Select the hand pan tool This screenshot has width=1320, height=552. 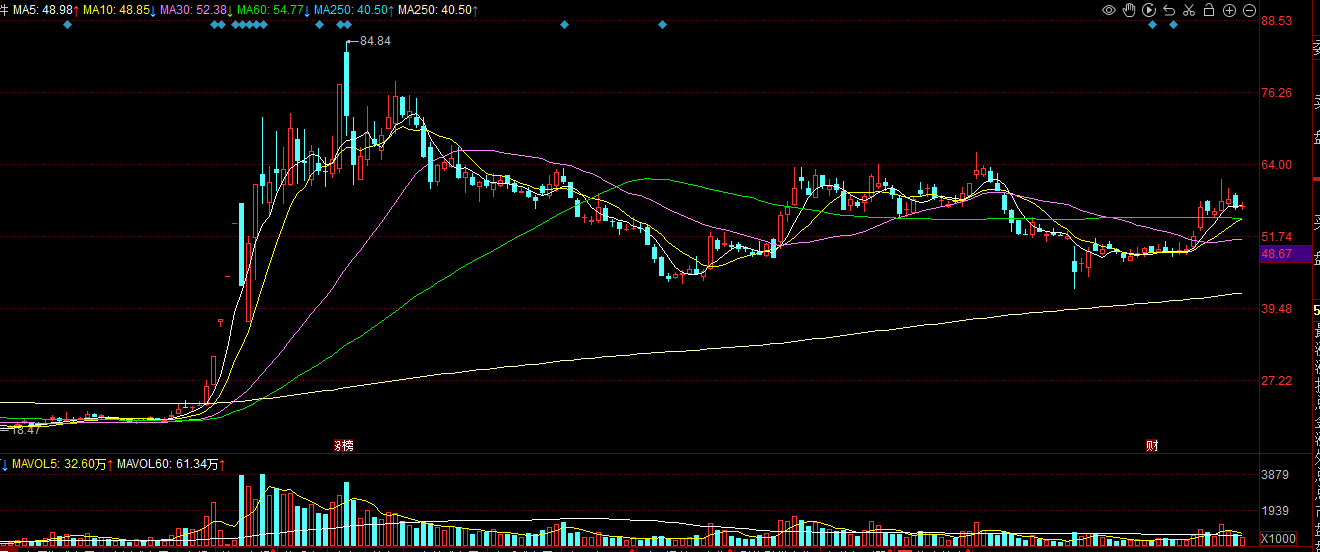click(x=1129, y=10)
